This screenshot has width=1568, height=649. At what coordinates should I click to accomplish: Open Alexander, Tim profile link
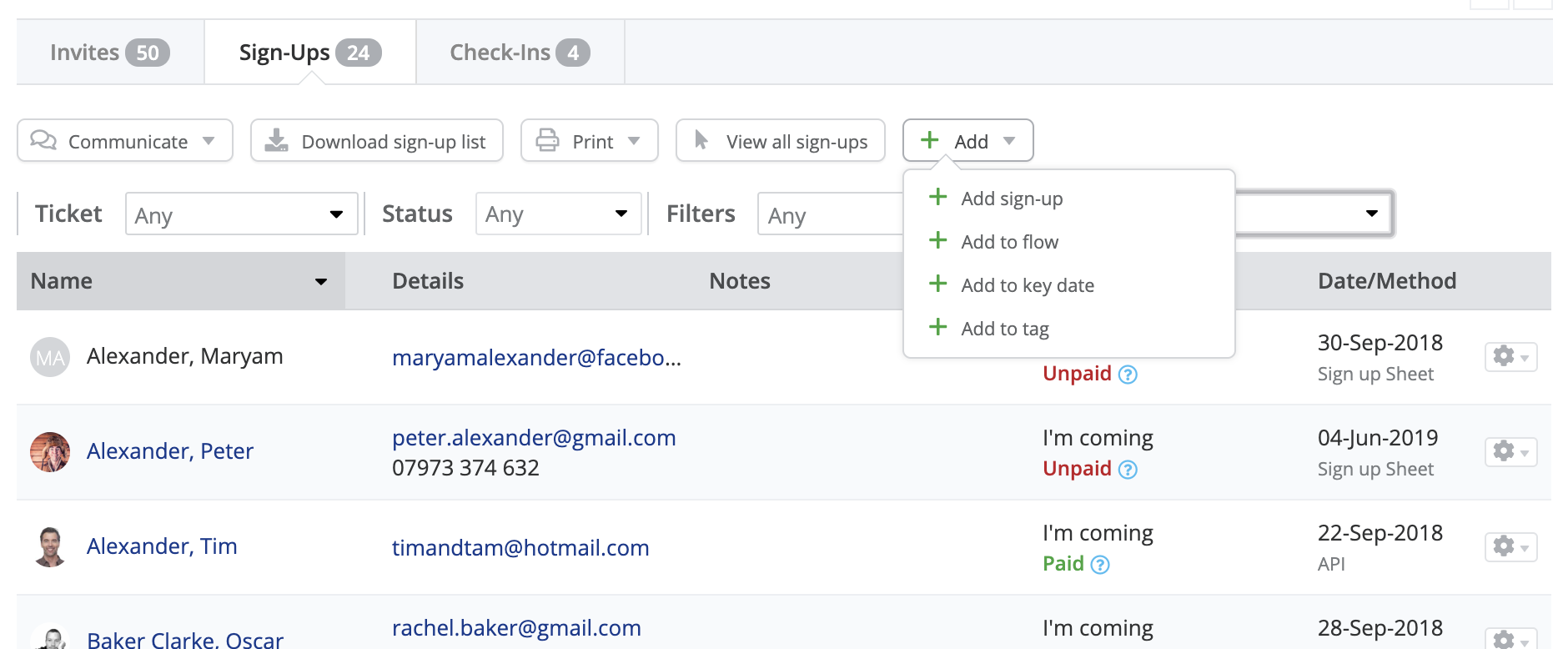click(x=162, y=546)
